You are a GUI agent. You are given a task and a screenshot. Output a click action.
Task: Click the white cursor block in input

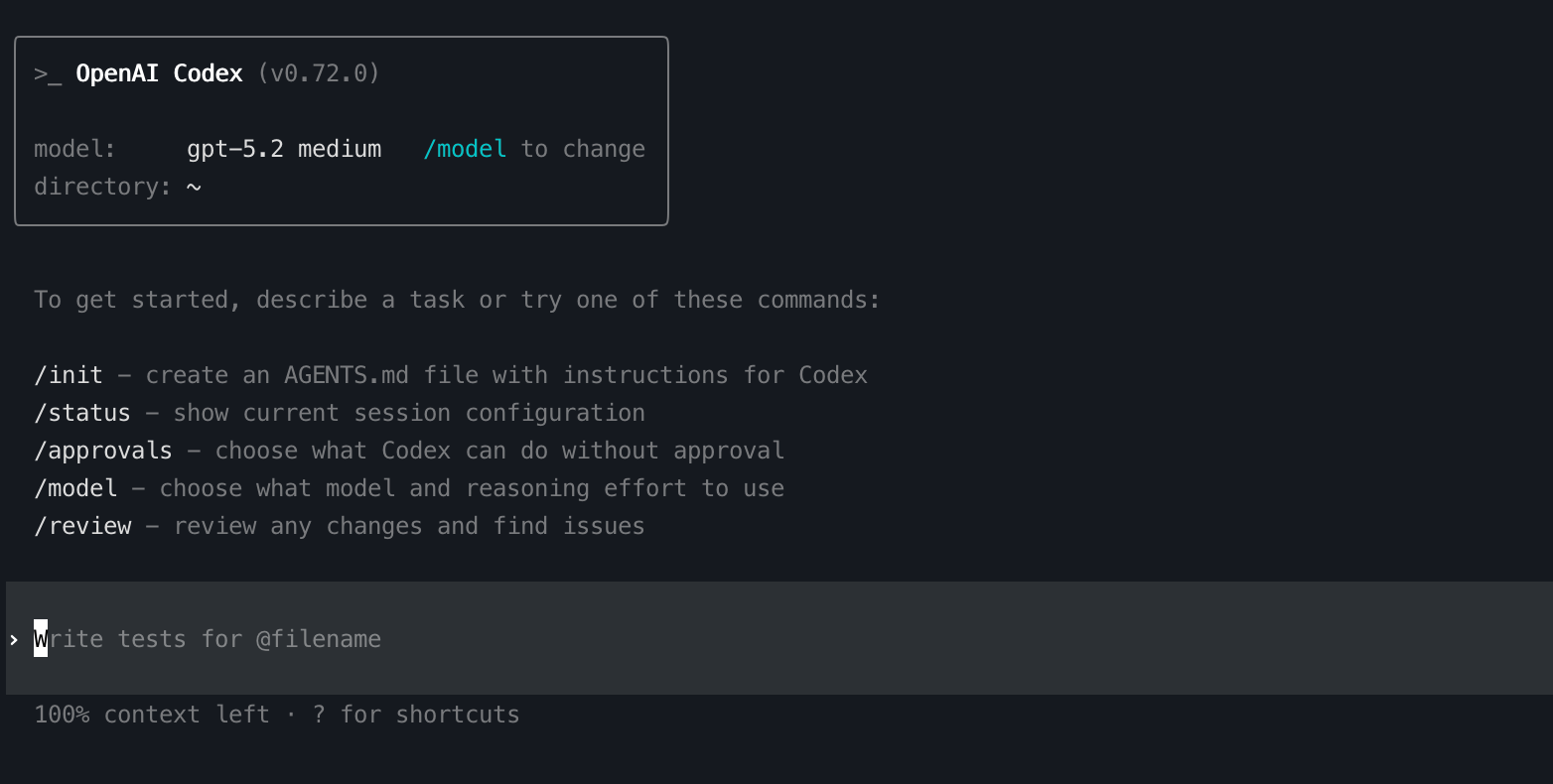(40, 639)
